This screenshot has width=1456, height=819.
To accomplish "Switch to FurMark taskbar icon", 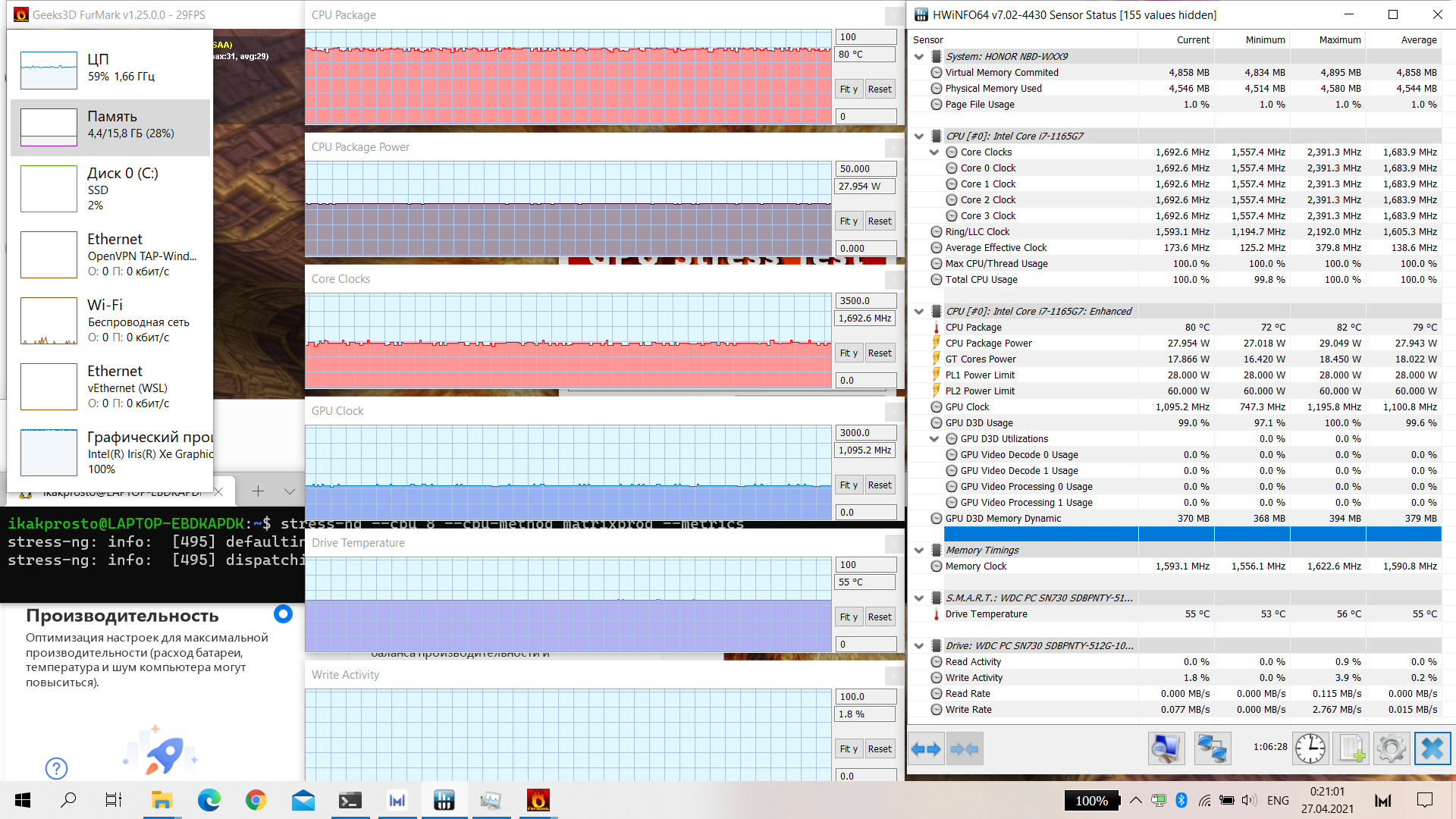I will [538, 800].
